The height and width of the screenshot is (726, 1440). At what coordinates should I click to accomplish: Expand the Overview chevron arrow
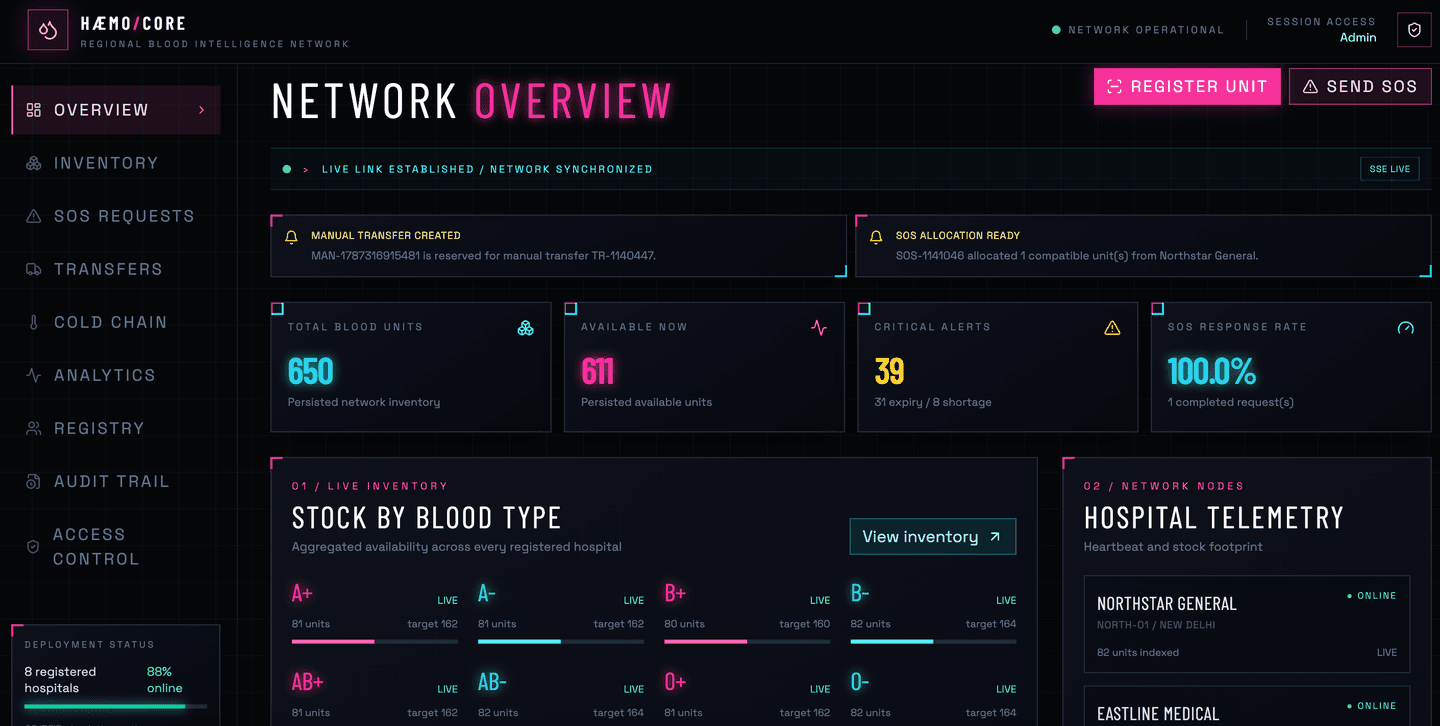click(x=202, y=110)
